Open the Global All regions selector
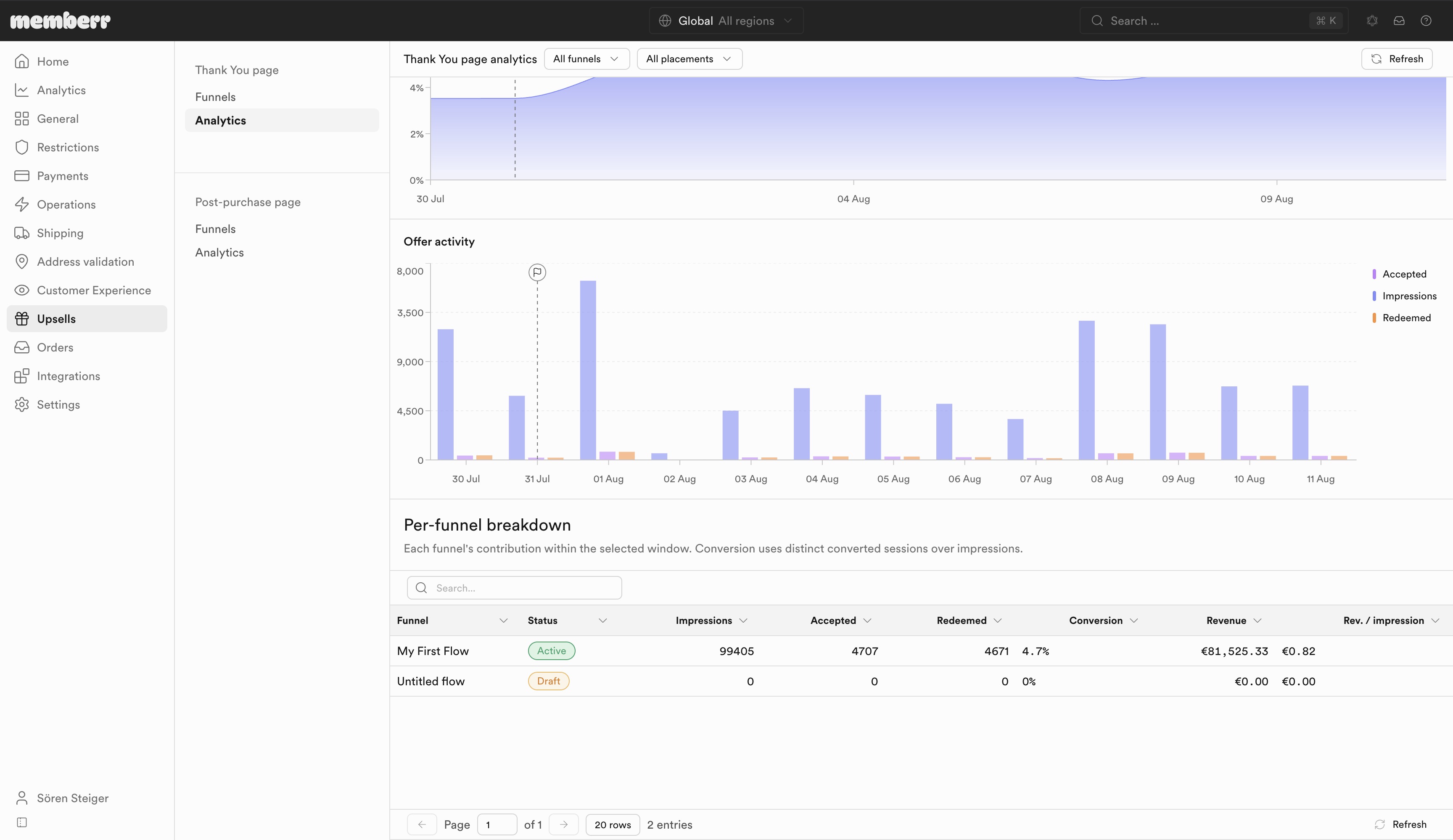Screen dimensions: 1453x840 tap(726, 21)
